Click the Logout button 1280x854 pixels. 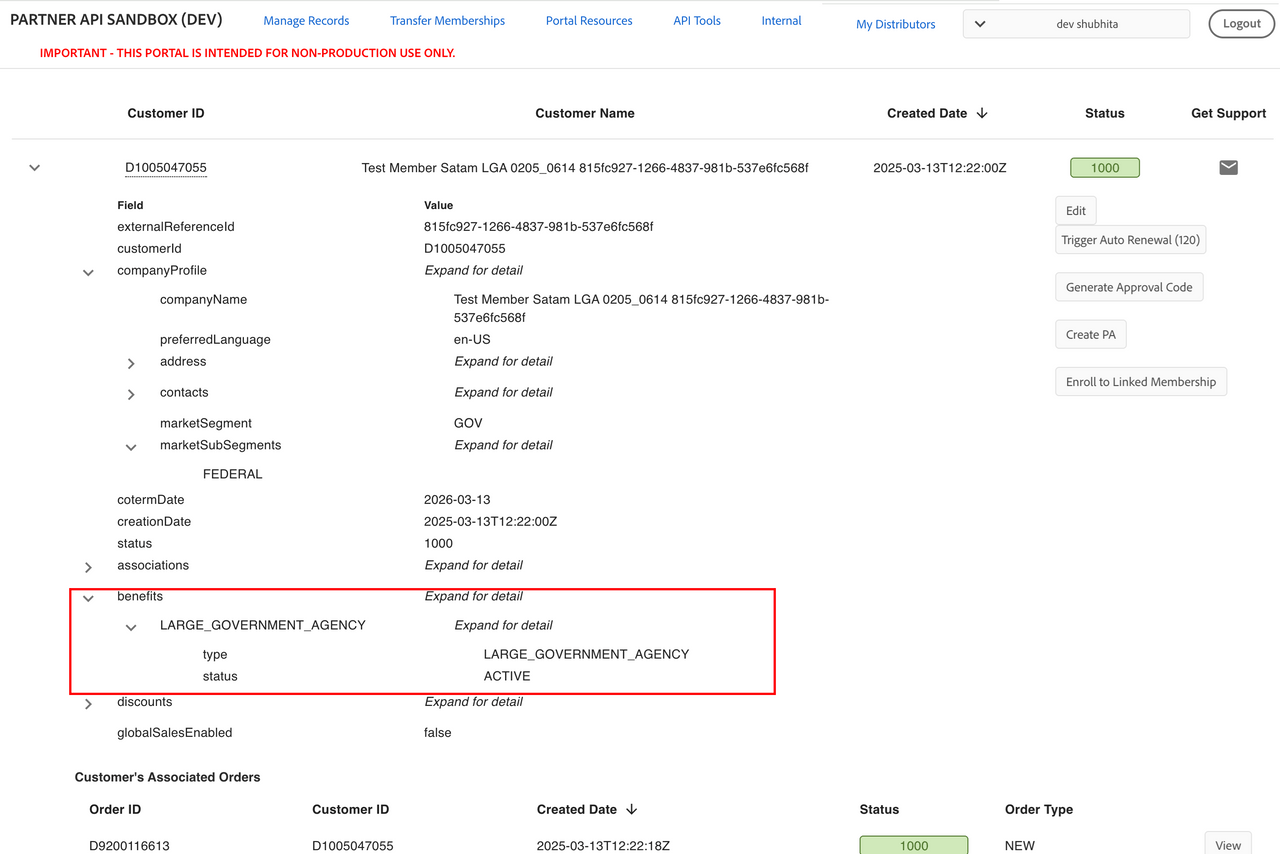pos(1241,24)
